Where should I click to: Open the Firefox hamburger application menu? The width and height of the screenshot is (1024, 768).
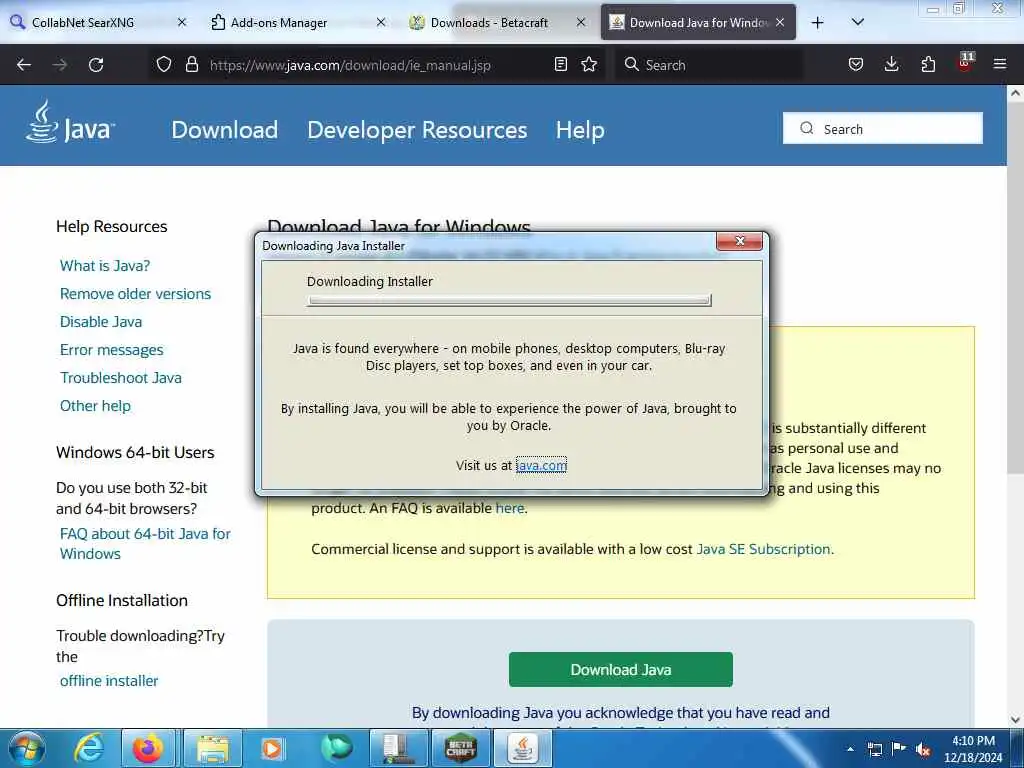coord(1000,64)
